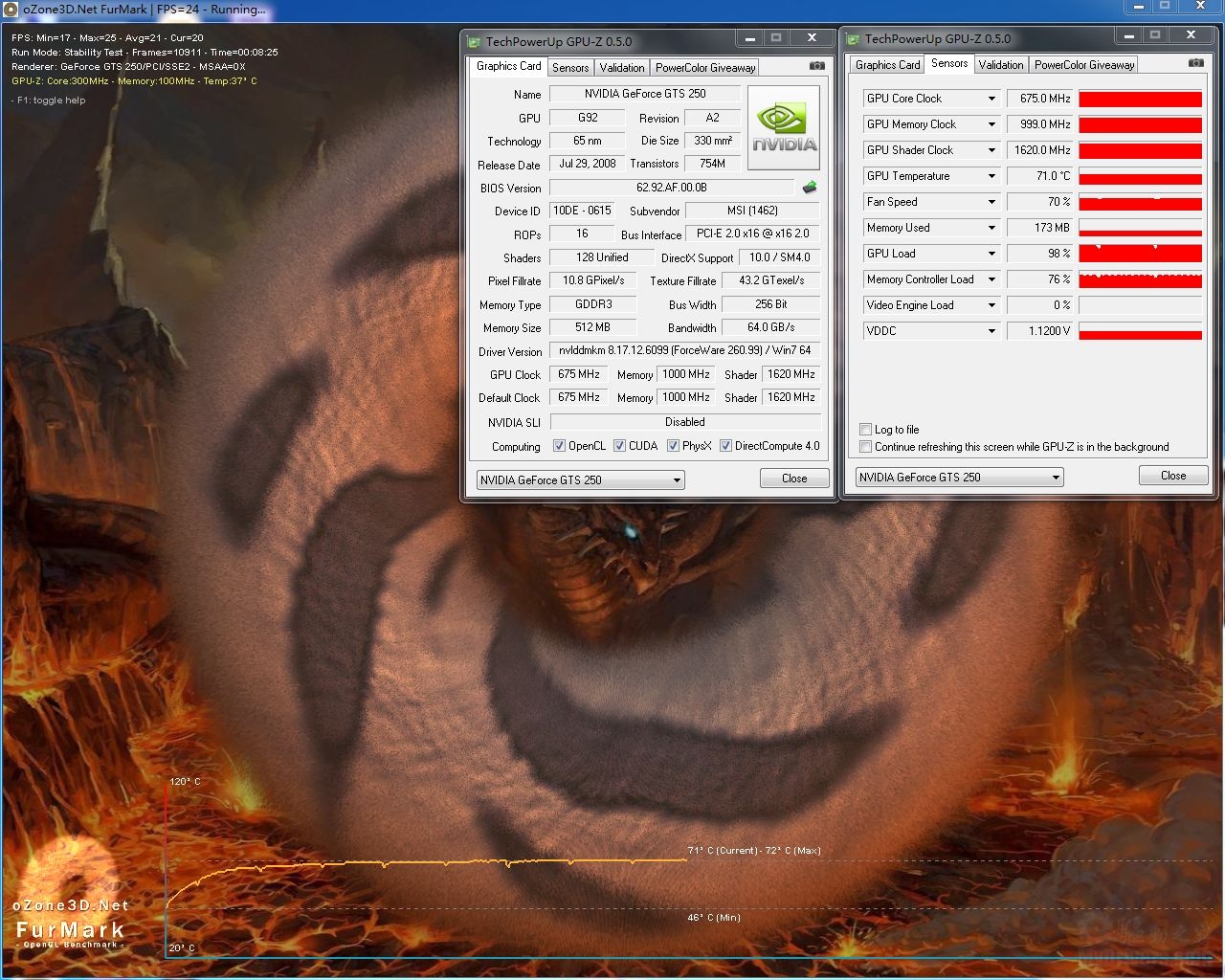Click the GPU Core Clock red graph
Viewport: 1225px width, 980px height.
point(1140,99)
